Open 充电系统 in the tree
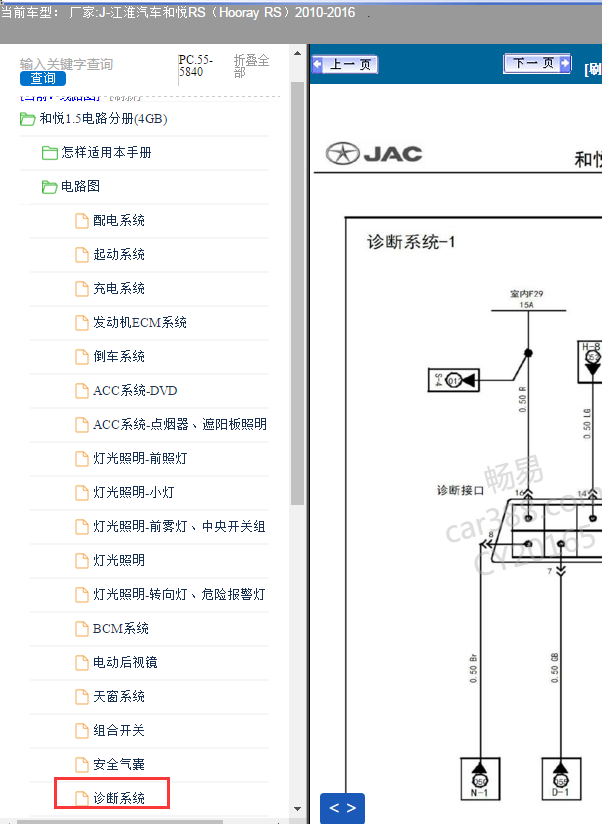Screen dimensions: 602x824 [119, 289]
